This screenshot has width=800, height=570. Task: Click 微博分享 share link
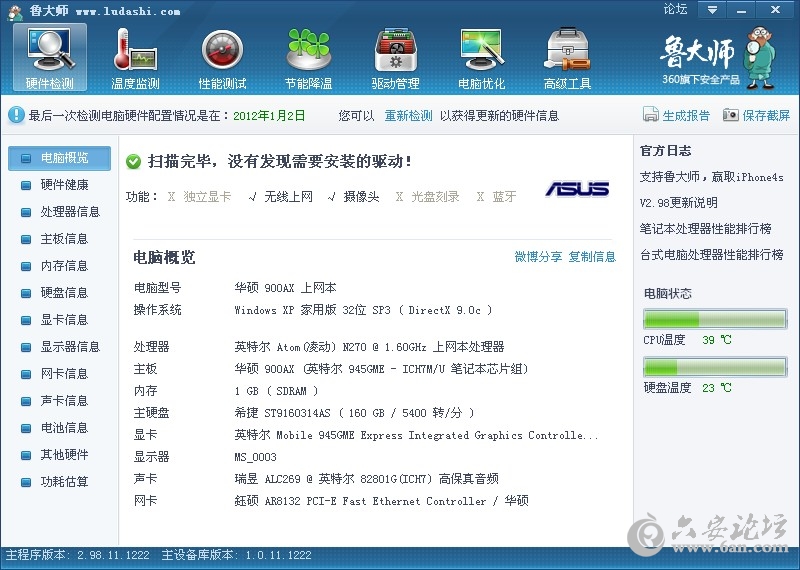538,257
